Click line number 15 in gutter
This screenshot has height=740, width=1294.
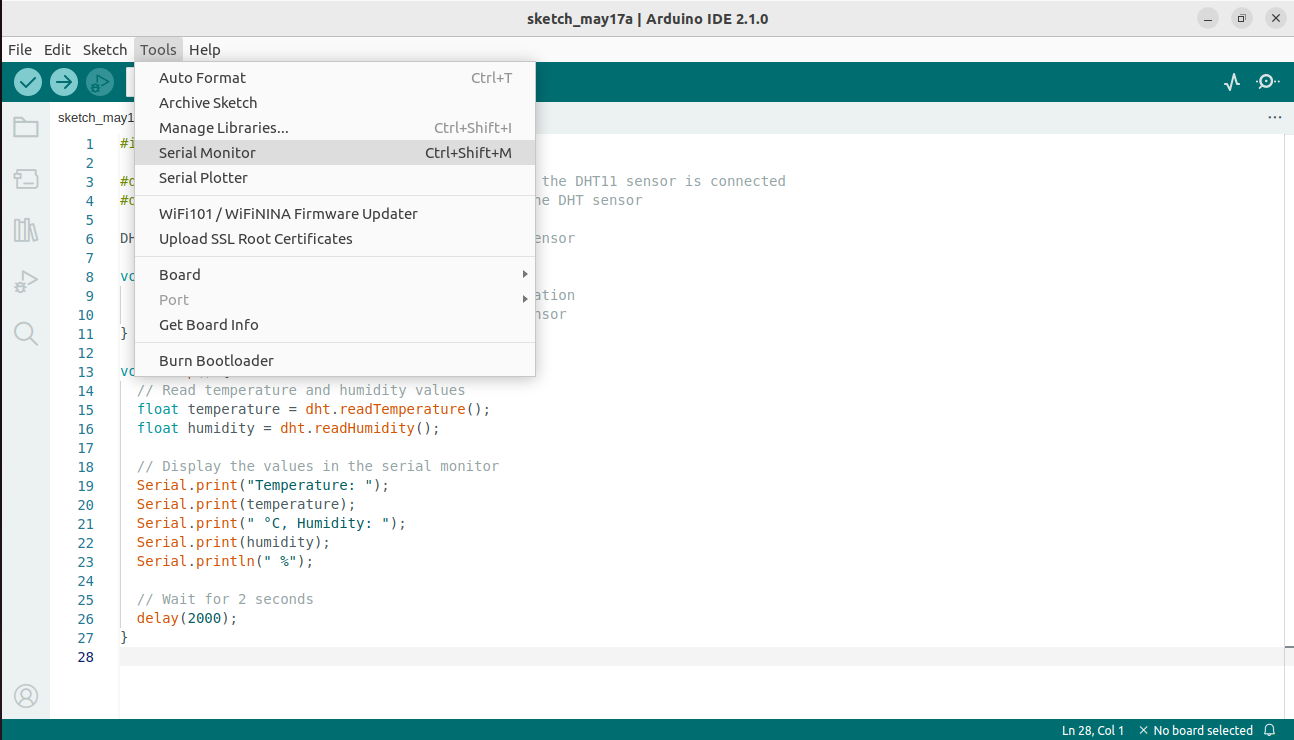point(85,410)
